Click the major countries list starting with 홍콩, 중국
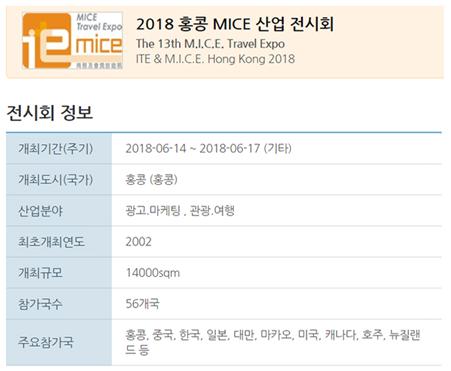Screen dimensions: 451x371 pos(273,342)
